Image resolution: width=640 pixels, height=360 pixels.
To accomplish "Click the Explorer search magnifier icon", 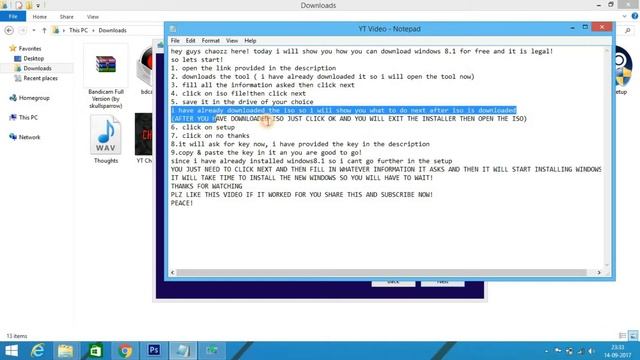I will [x=628, y=30].
